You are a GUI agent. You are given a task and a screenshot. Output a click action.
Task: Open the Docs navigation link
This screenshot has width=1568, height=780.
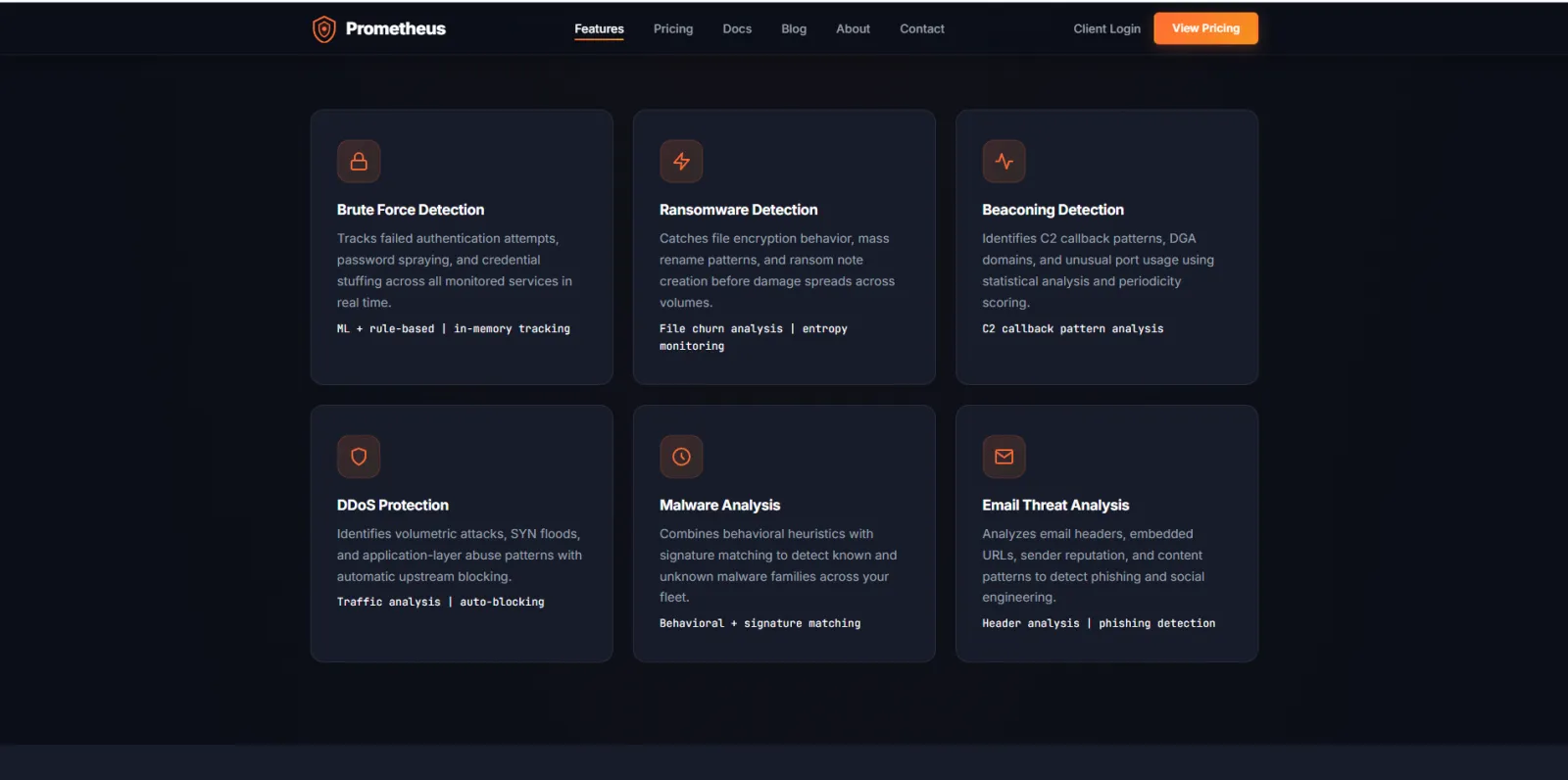pos(737,29)
